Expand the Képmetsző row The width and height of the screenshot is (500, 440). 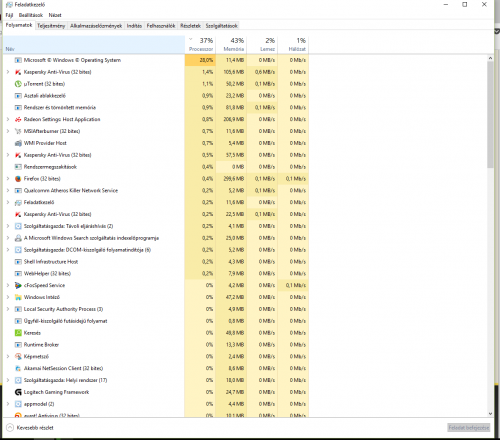click(8, 357)
